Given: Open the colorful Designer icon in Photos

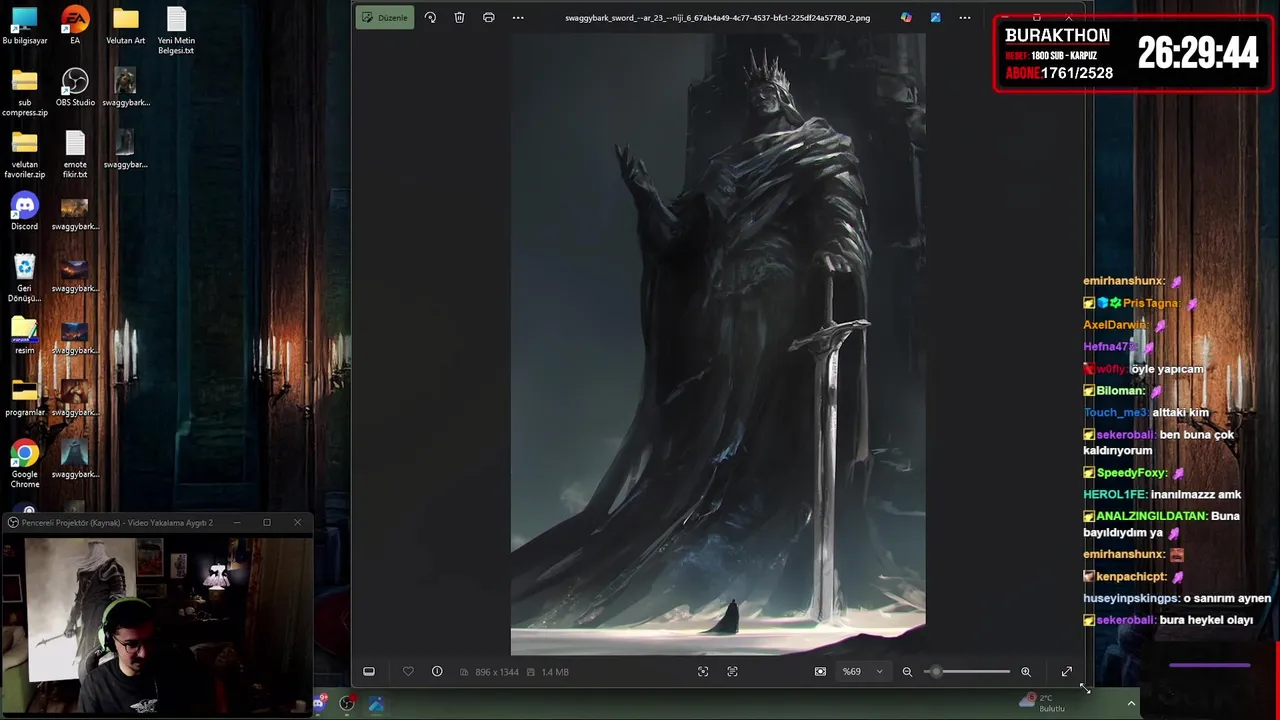Looking at the screenshot, I should click(906, 18).
